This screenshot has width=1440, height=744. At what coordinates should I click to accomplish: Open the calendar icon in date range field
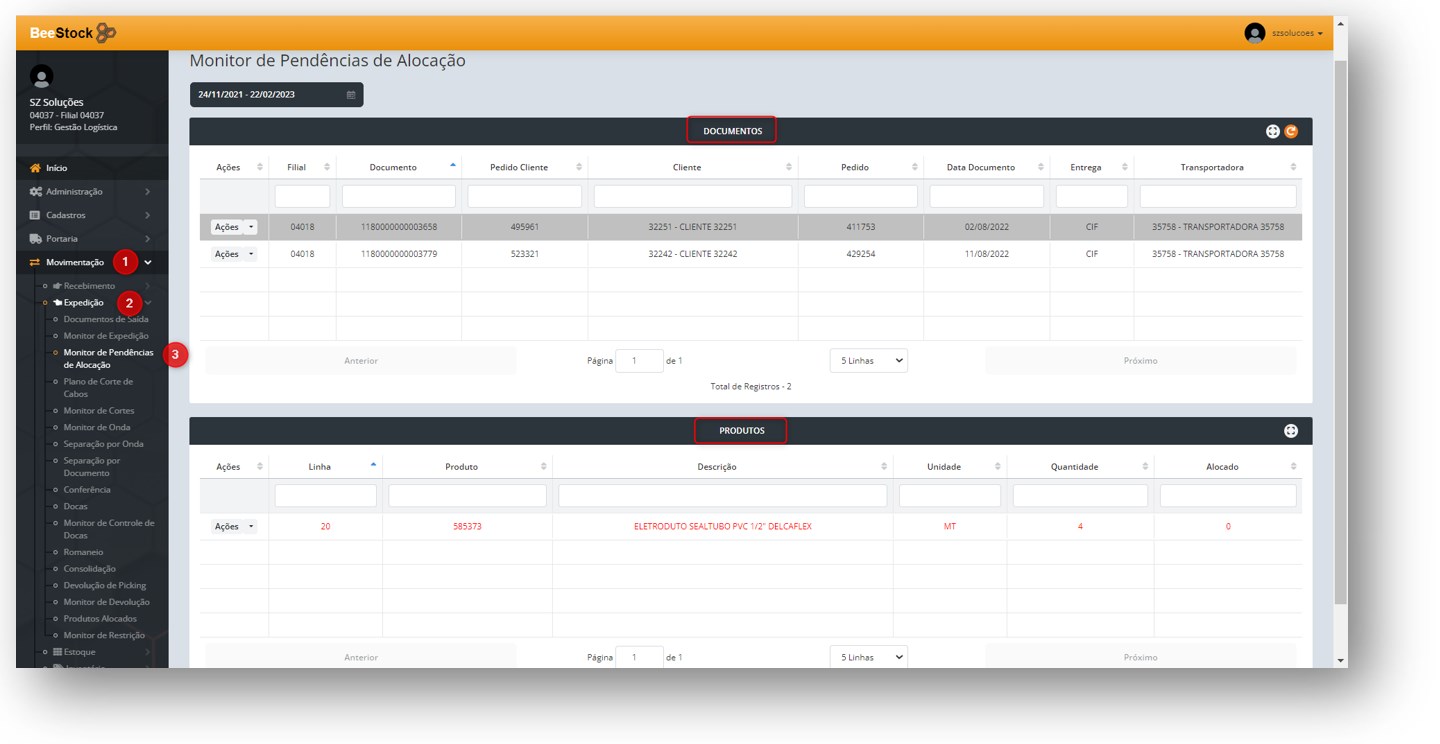coord(351,95)
